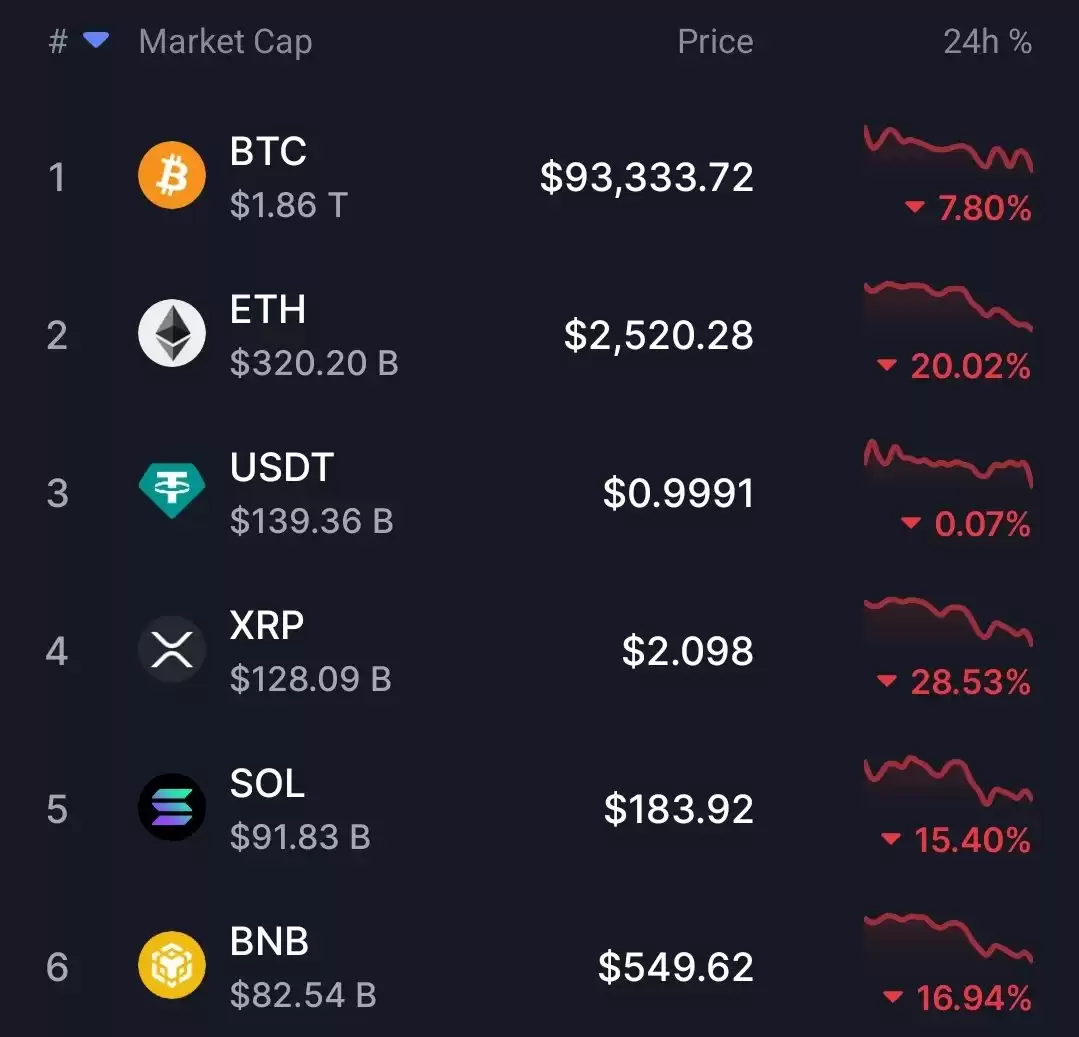Open the XRP coin logo
Screen dimensions: 1079x1037
tap(172, 649)
